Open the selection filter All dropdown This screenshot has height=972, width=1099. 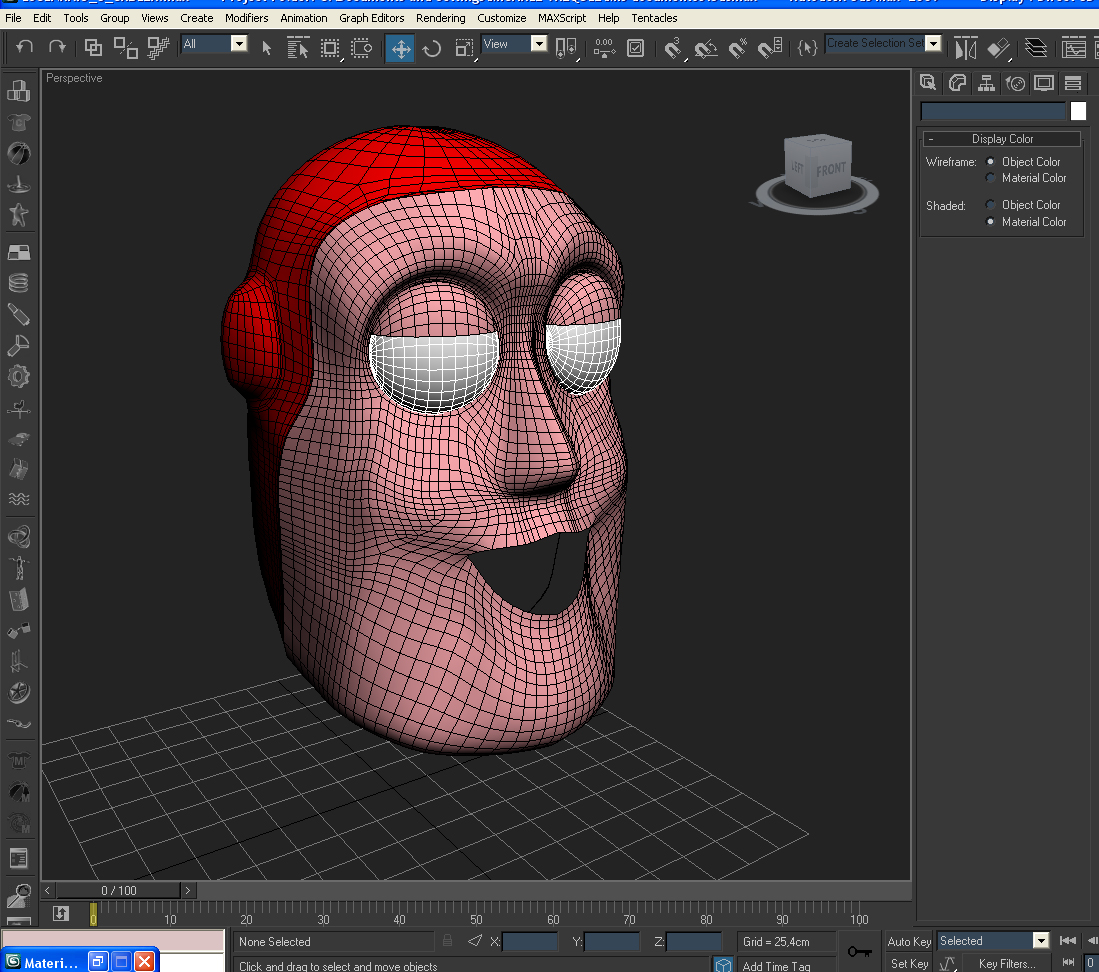(239, 43)
